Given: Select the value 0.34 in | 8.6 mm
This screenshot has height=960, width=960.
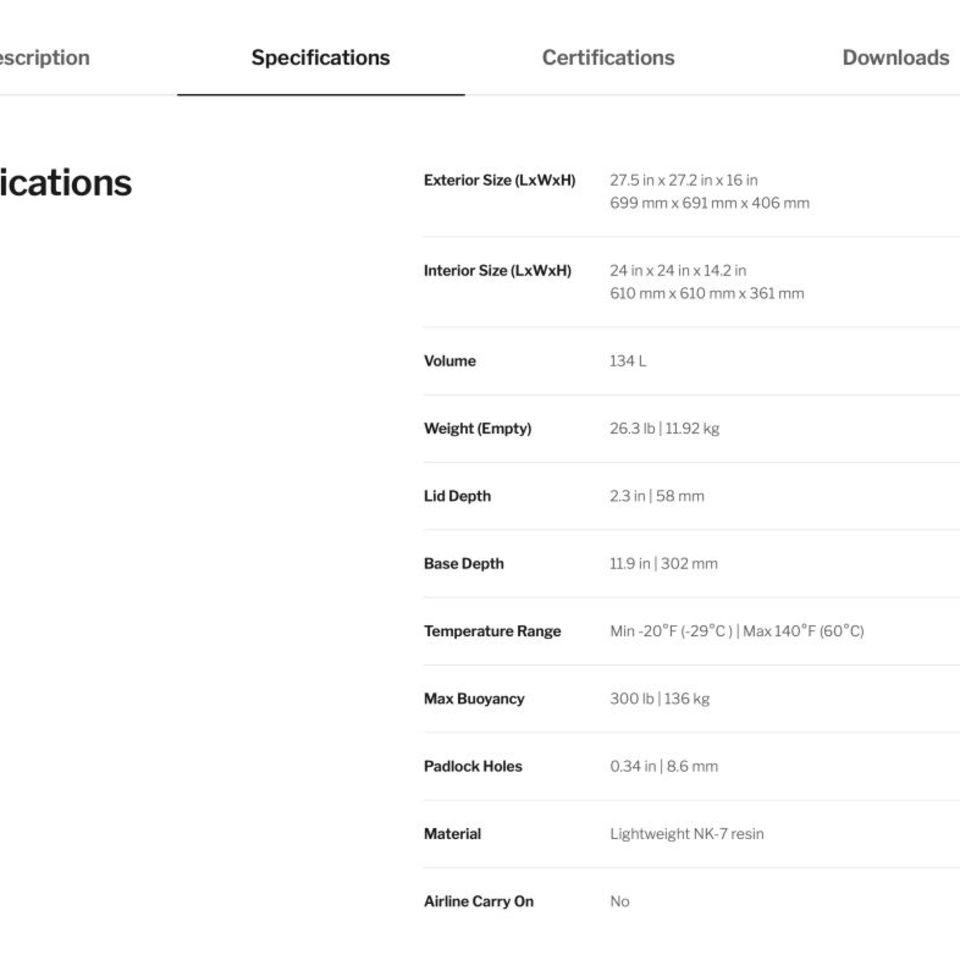Looking at the screenshot, I should pos(664,767).
